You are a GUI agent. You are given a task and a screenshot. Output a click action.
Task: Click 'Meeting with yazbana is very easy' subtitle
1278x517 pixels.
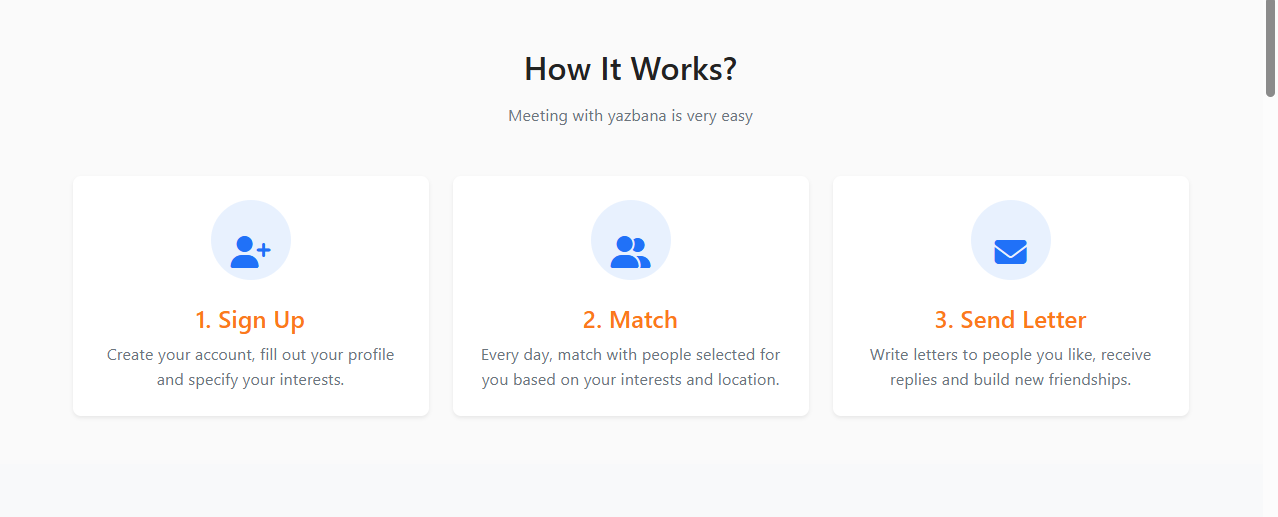click(x=630, y=116)
